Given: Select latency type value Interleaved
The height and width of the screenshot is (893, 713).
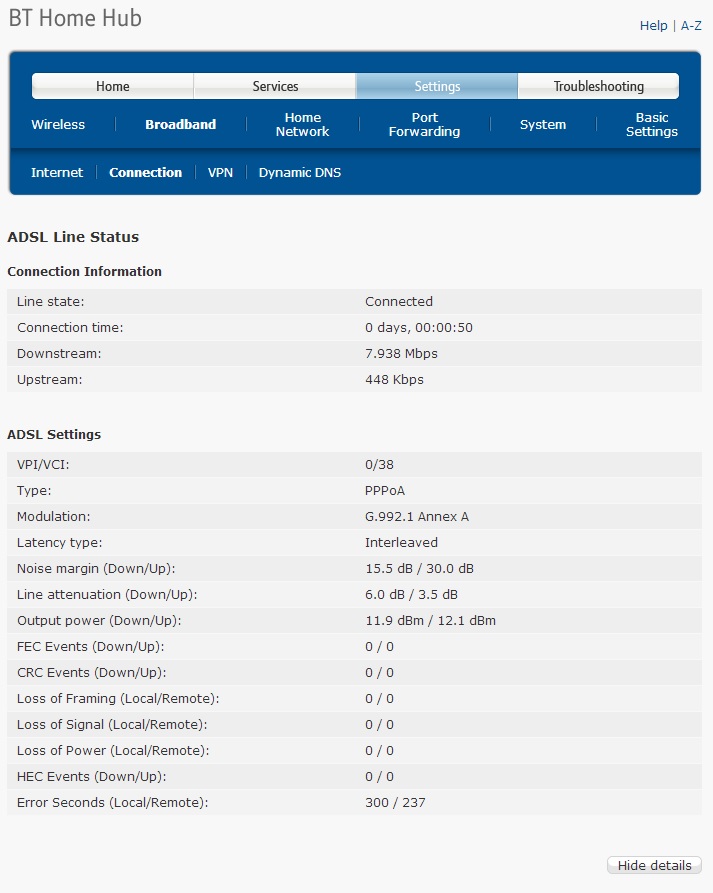Looking at the screenshot, I should tap(401, 542).
